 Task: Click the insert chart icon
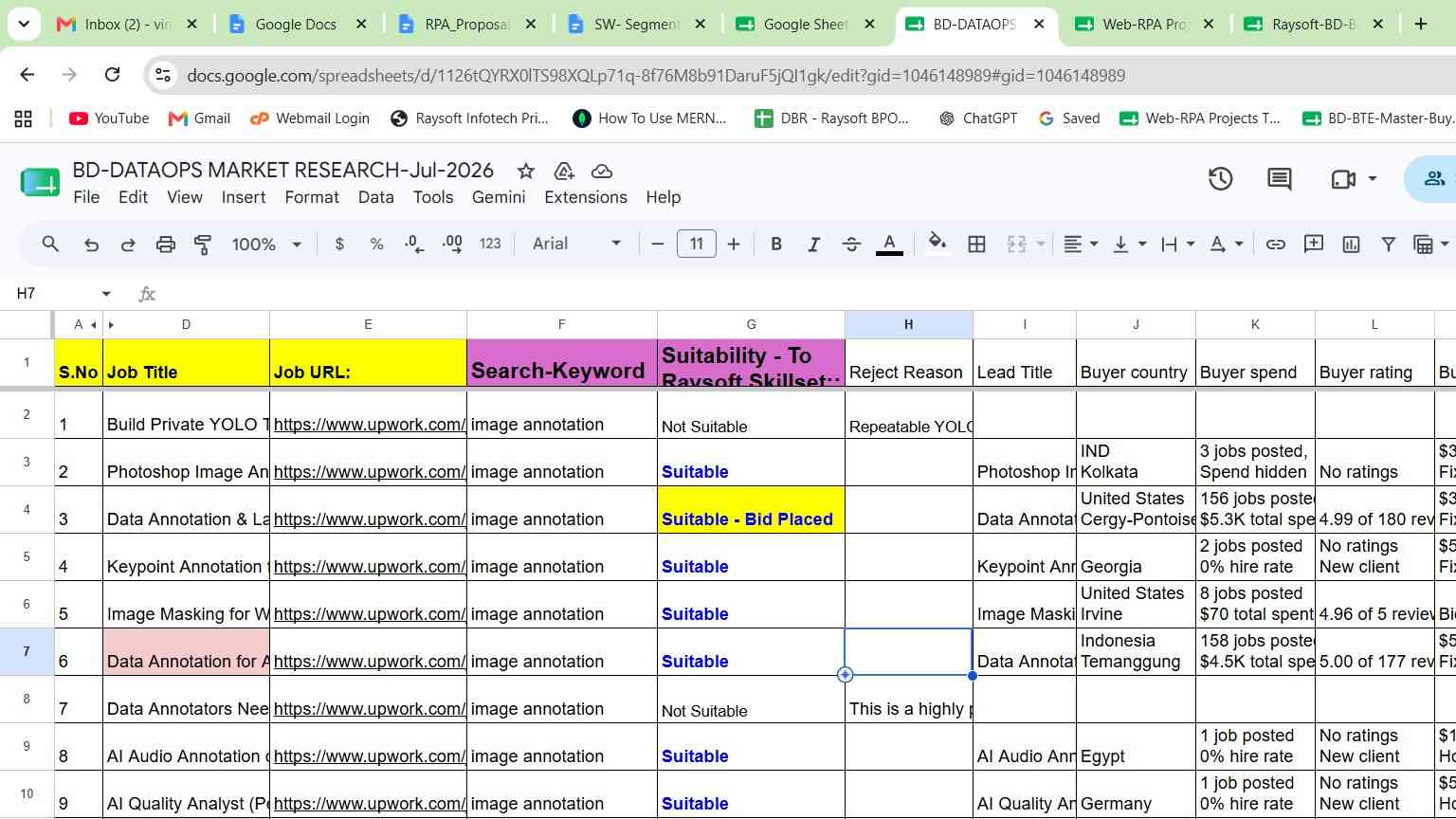click(x=1351, y=245)
